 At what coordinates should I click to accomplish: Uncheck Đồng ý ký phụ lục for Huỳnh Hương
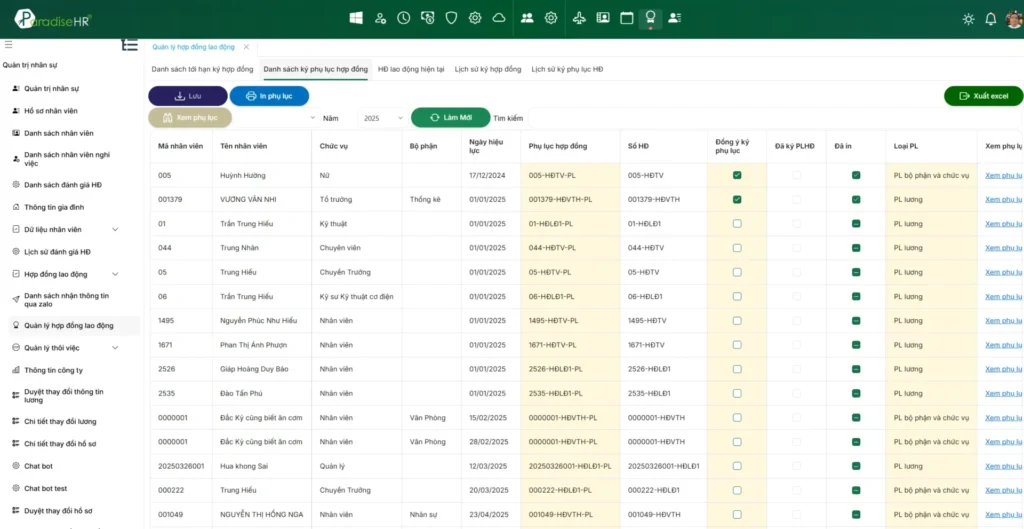pyautogui.click(x=737, y=175)
